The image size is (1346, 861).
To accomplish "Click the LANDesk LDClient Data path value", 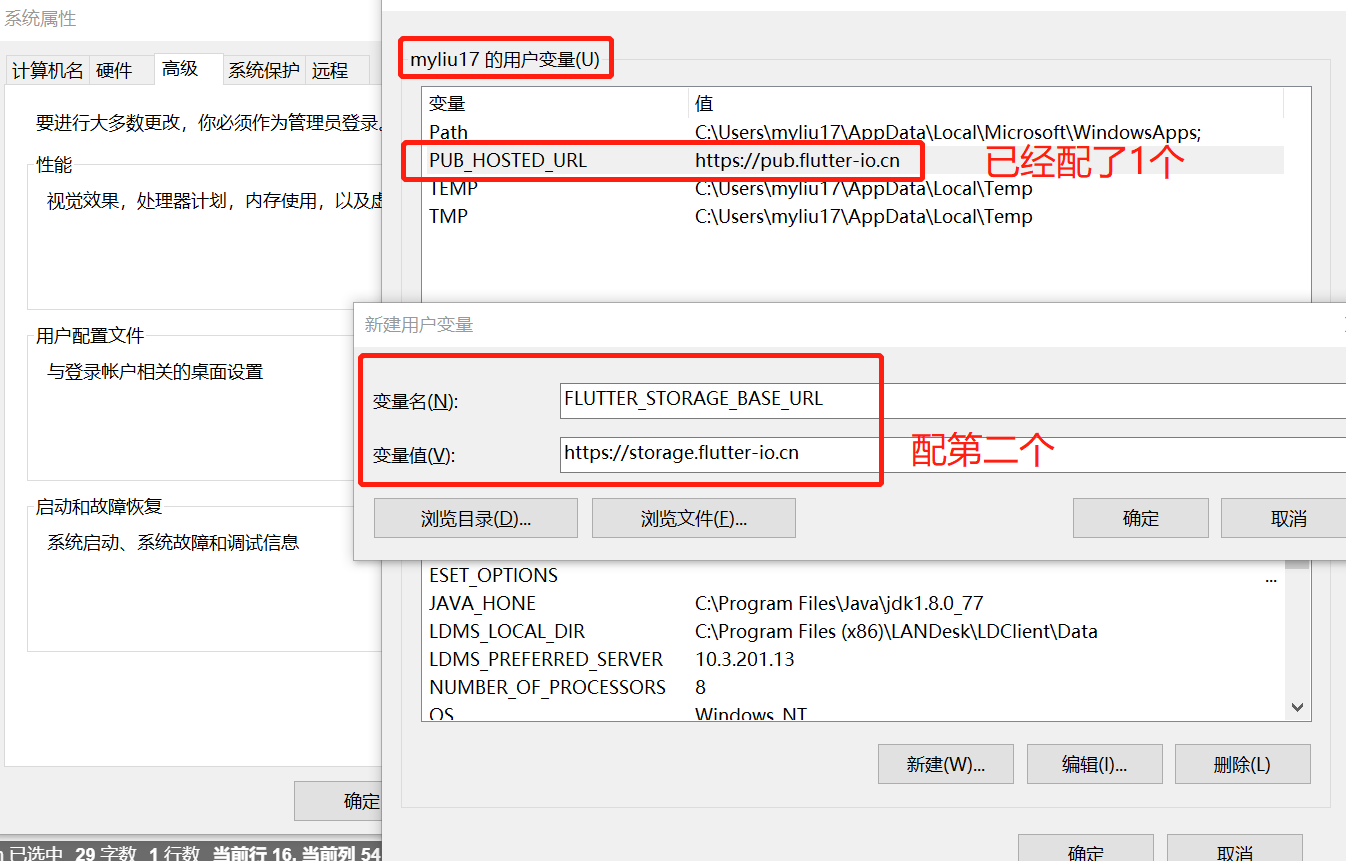I will click(x=896, y=631).
